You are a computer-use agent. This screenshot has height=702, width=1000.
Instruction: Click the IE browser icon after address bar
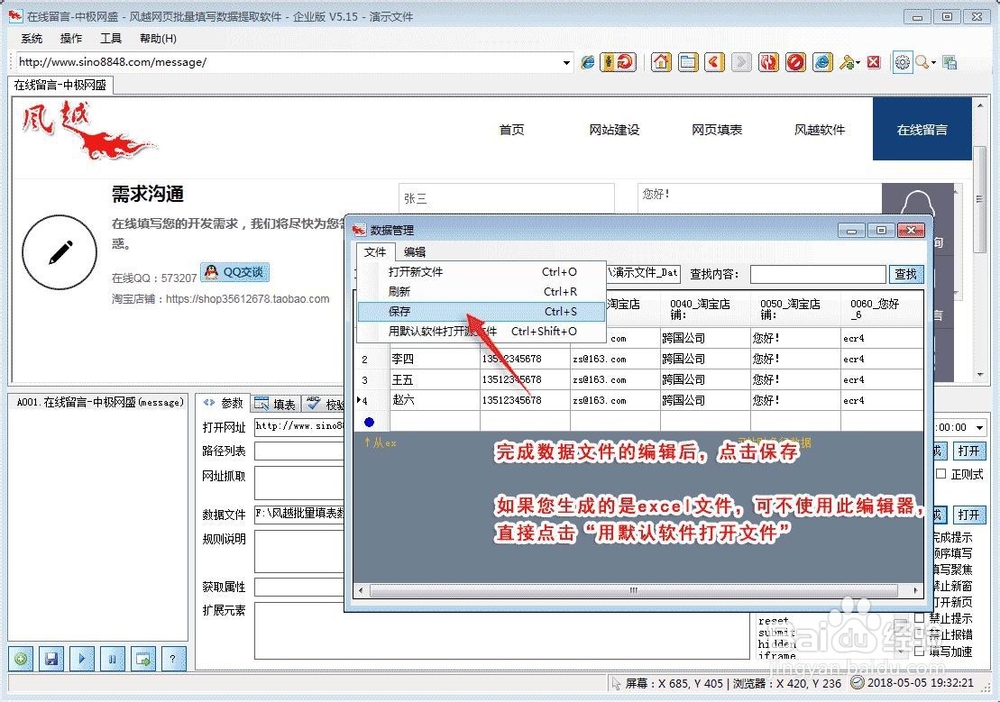(587, 62)
